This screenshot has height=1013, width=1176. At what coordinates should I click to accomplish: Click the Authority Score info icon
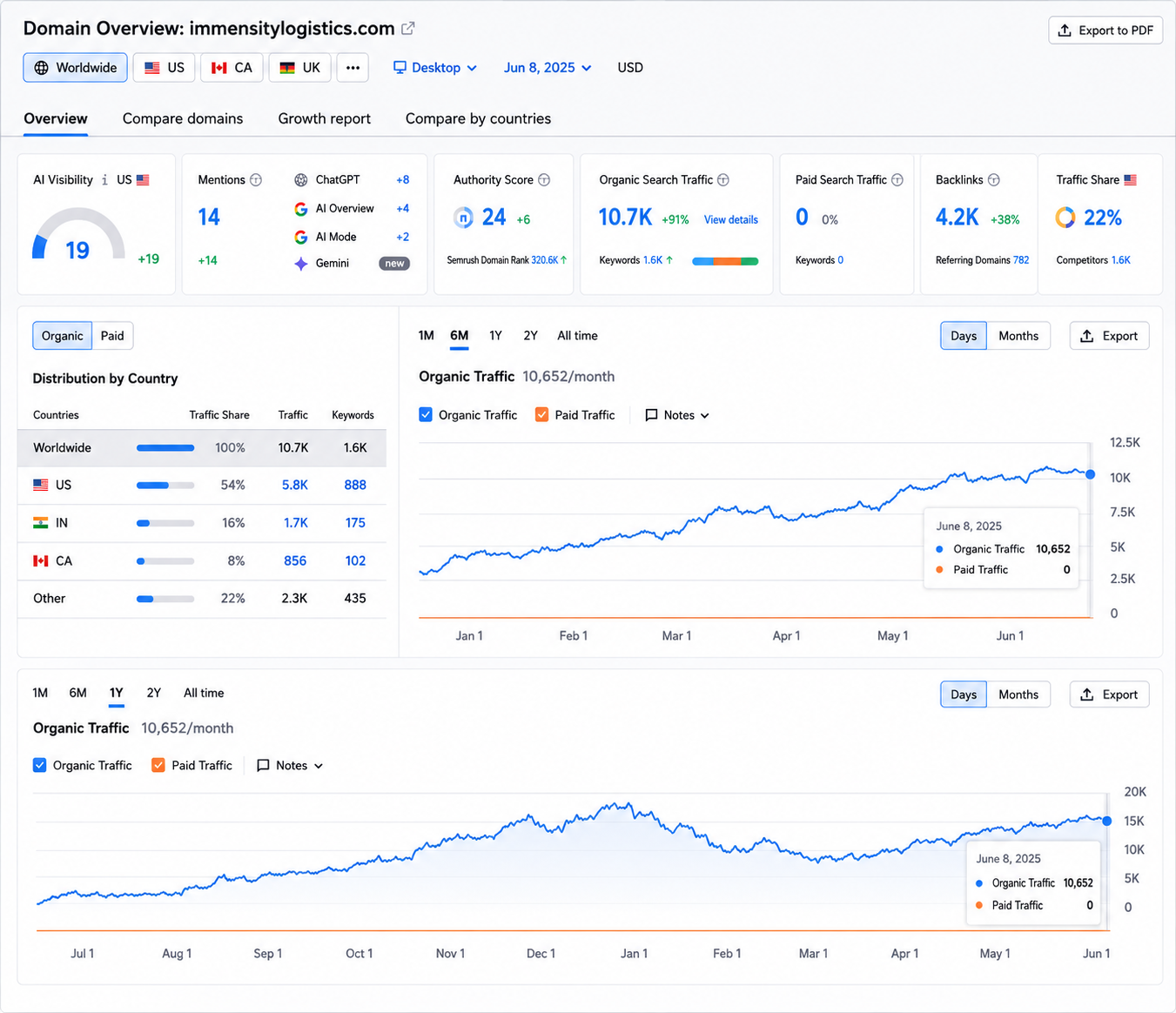(544, 180)
